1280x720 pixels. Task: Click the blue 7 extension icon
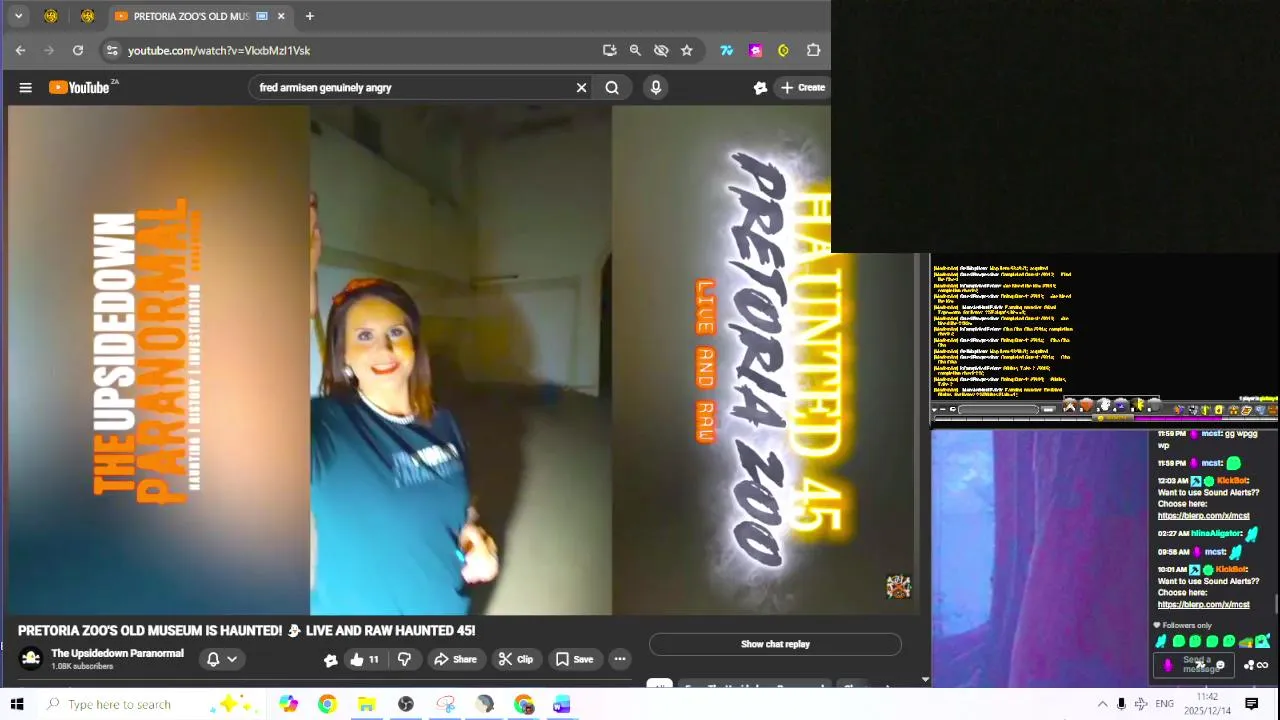pyautogui.click(x=727, y=50)
